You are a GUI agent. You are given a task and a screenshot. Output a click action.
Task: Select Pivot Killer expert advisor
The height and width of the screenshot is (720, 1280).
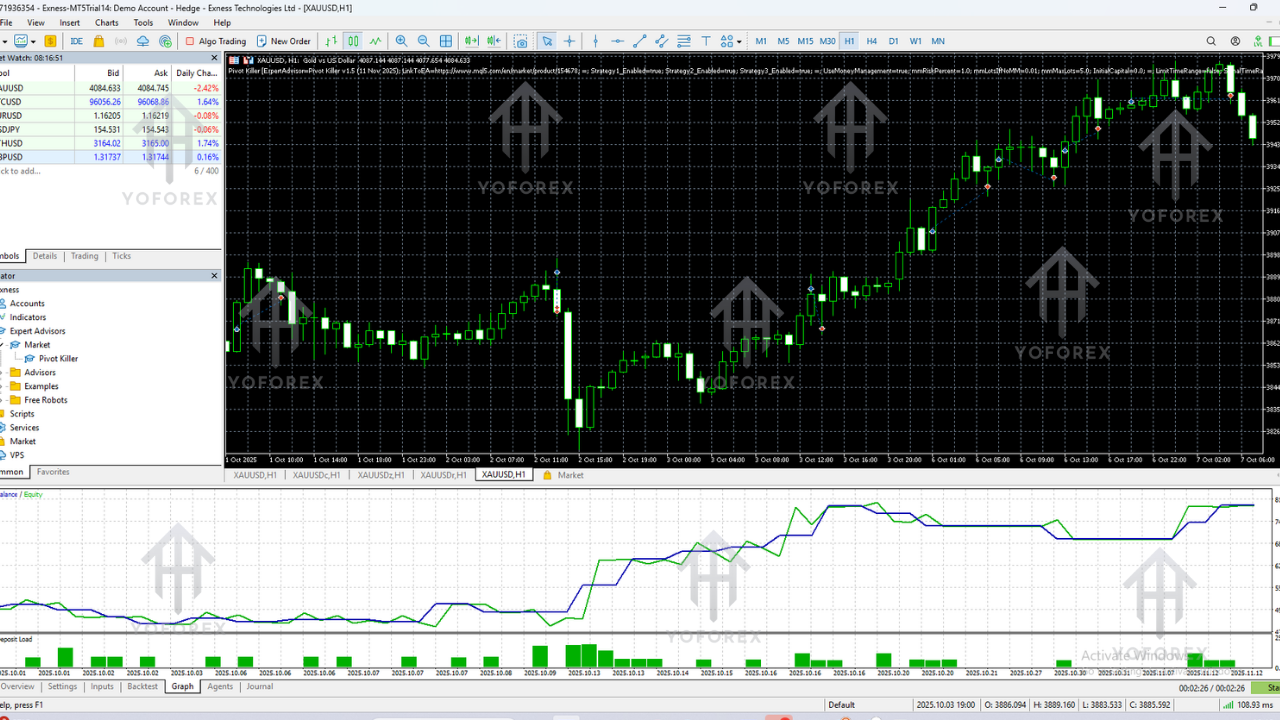click(58, 359)
